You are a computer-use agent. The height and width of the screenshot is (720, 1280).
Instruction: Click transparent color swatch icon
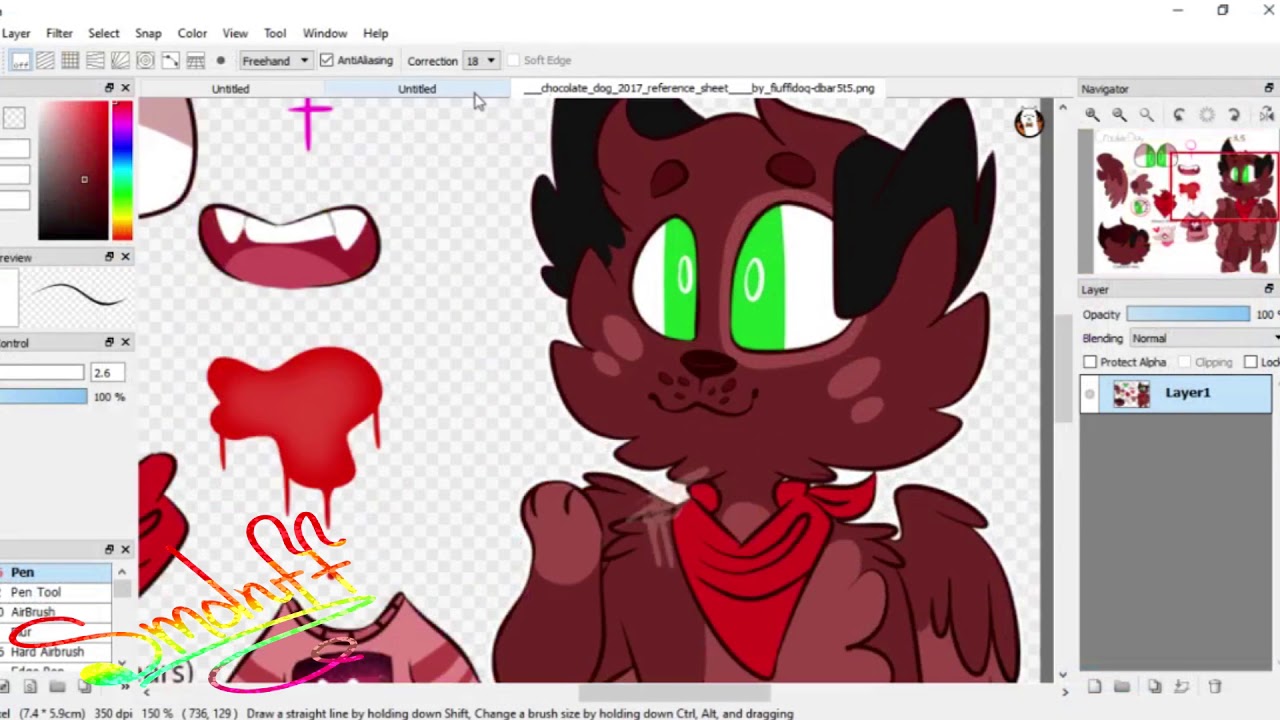[x=14, y=119]
